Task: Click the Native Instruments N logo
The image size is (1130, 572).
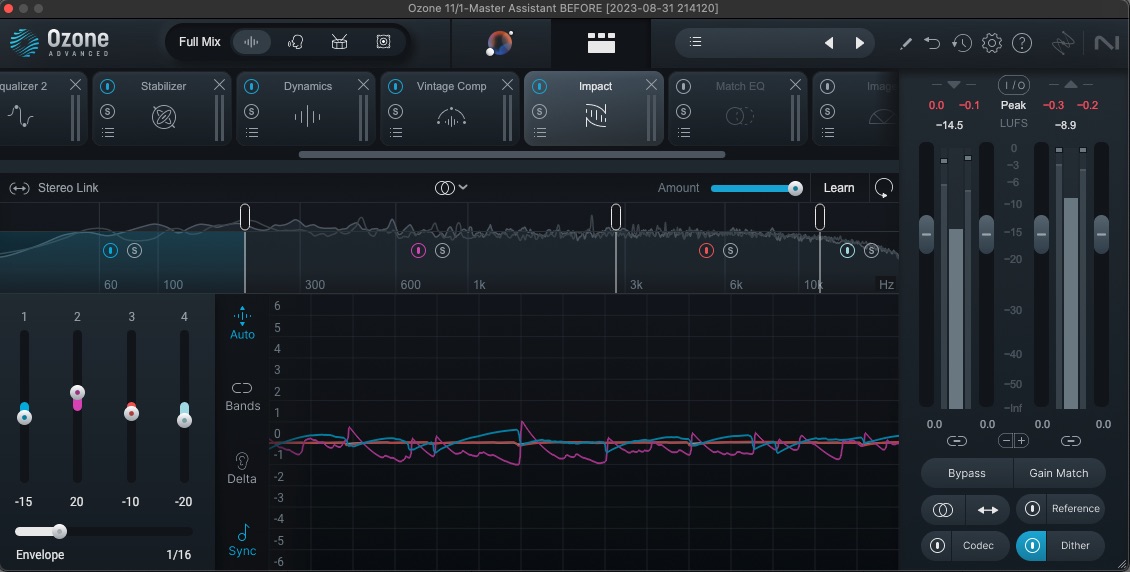Action: click(x=1106, y=43)
